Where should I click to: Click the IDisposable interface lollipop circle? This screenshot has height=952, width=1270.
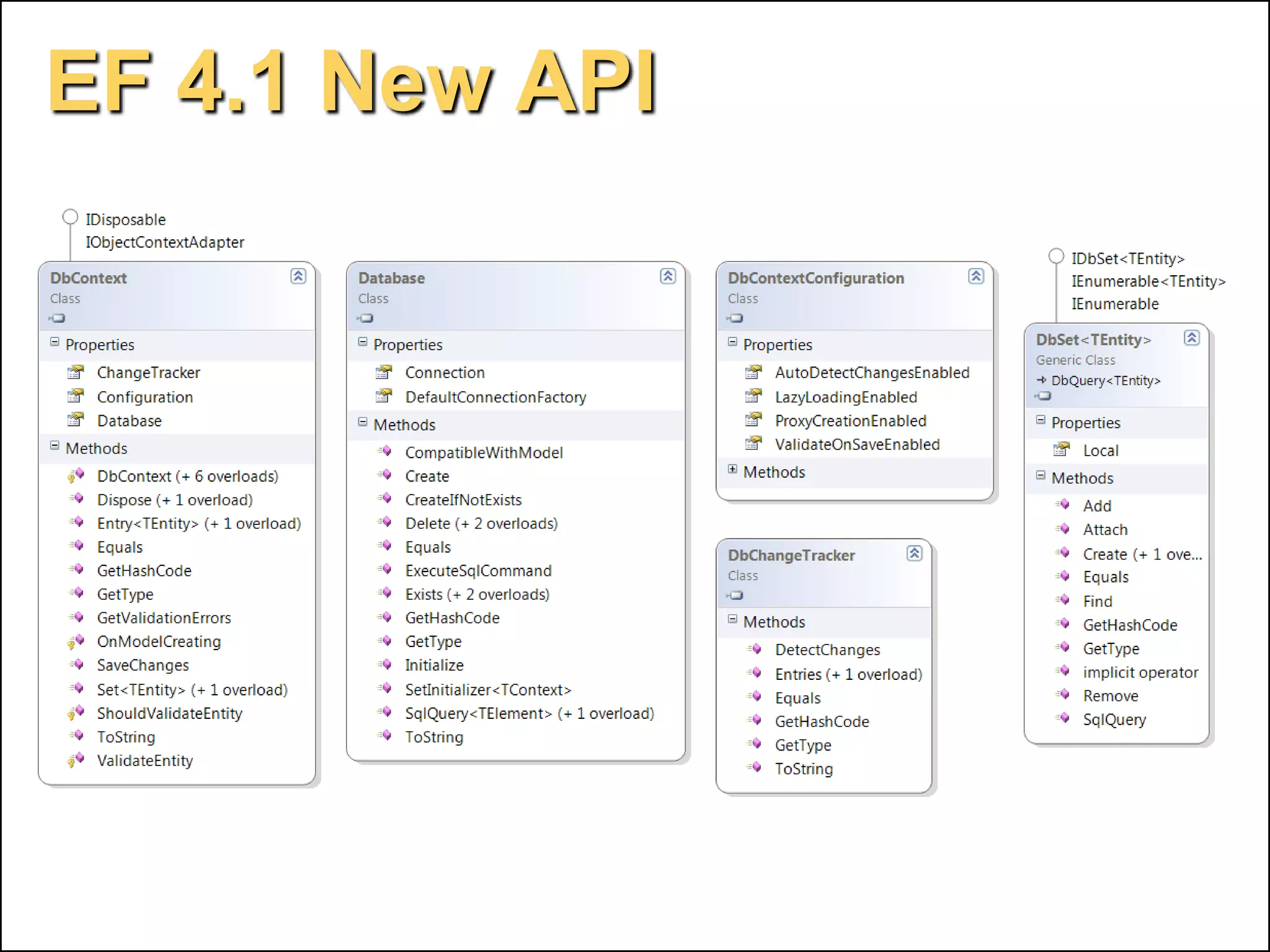70,217
